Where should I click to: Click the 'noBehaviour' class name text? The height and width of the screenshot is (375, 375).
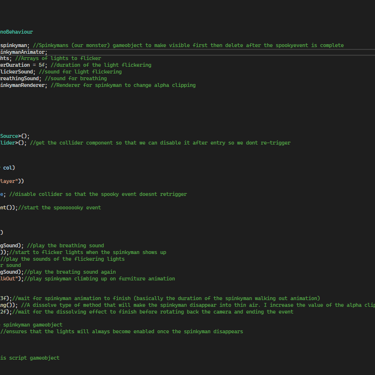[16, 32]
